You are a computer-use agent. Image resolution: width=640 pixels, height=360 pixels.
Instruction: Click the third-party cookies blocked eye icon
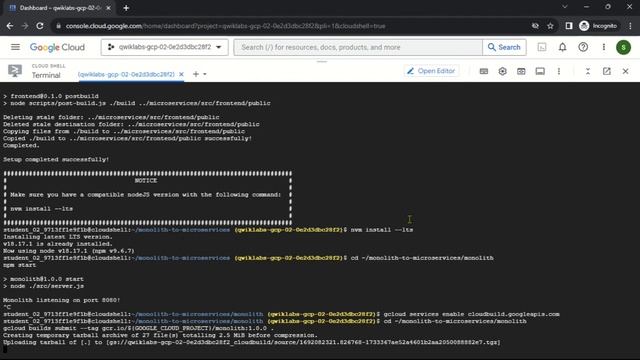(x=535, y=26)
